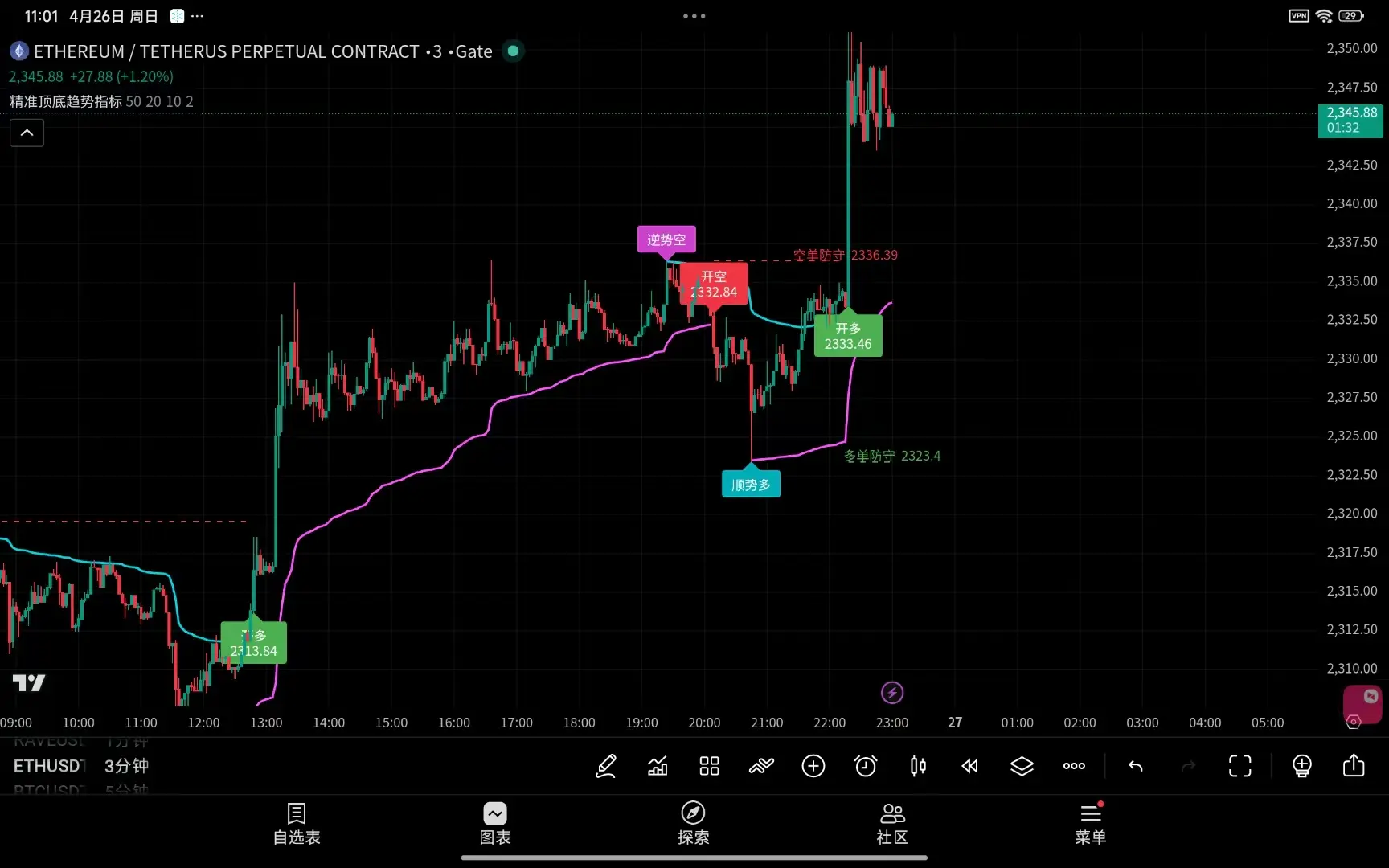Viewport: 1389px width, 868px height.
Task: Tap the circled plus icon in the toolbar
Action: (x=813, y=766)
